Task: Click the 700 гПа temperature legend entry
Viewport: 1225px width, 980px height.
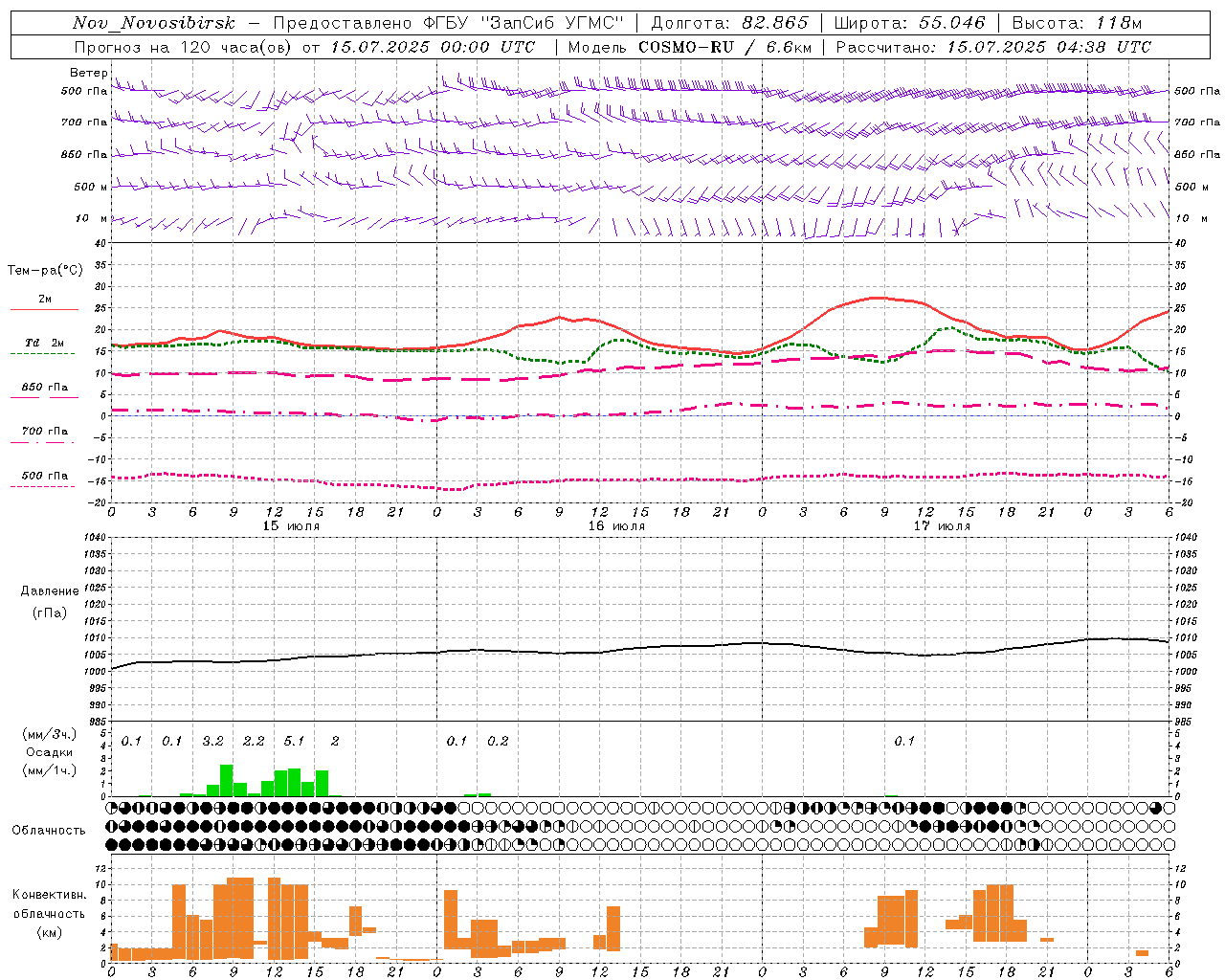Action: click(45, 432)
